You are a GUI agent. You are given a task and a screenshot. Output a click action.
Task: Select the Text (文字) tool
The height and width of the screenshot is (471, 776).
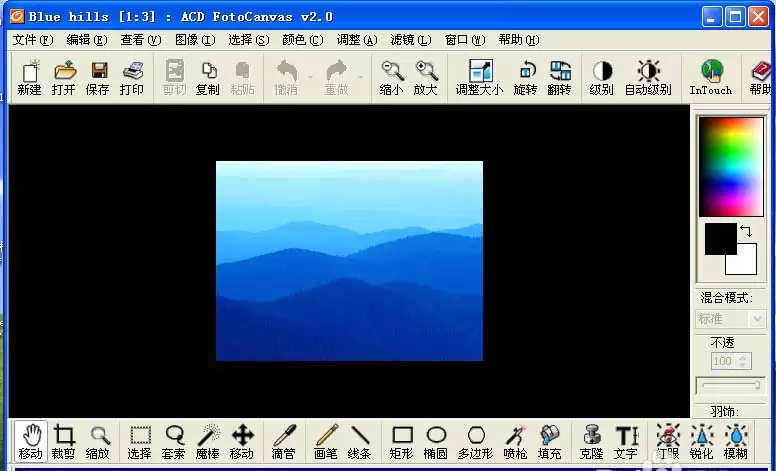[x=626, y=441]
